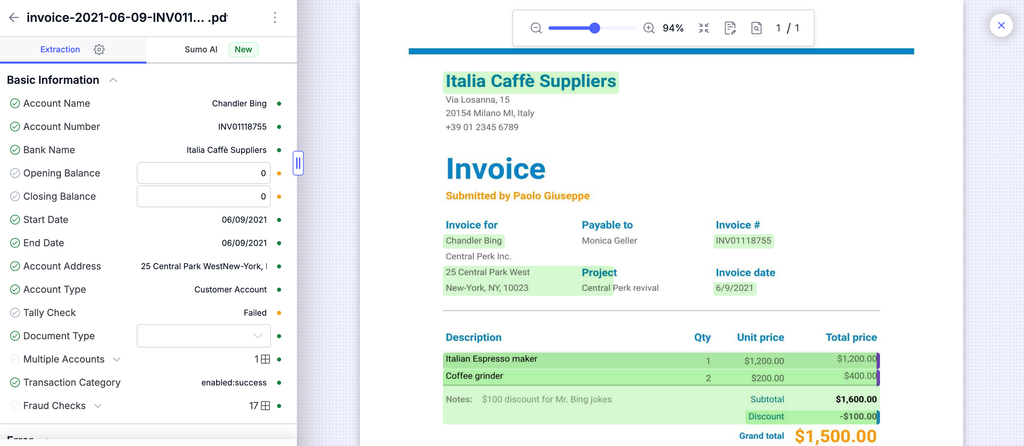Open the three-dot more options menu
This screenshot has height=446, width=1024.
[x=275, y=18]
